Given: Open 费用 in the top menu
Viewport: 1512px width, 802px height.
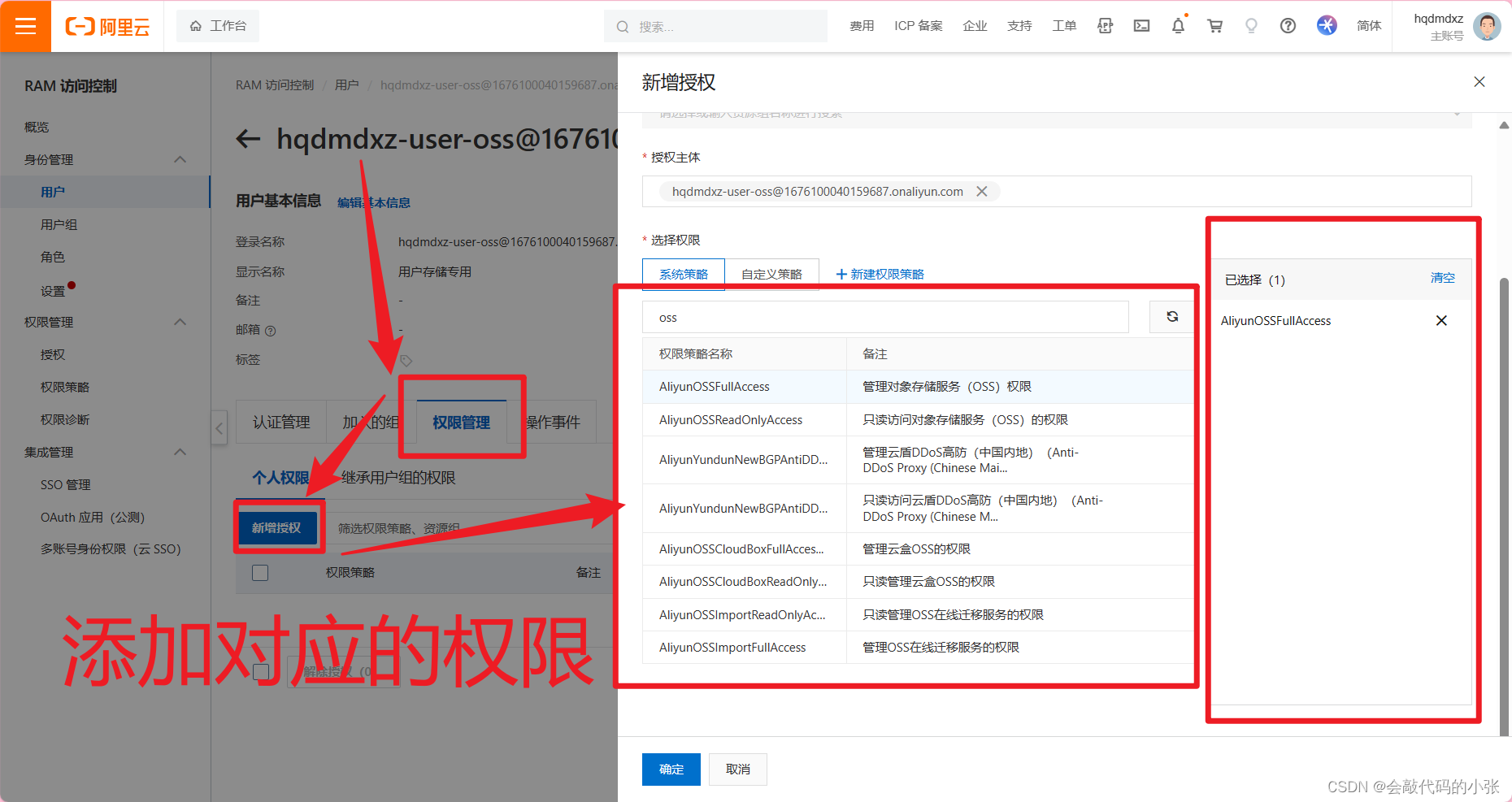Looking at the screenshot, I should (862, 26).
